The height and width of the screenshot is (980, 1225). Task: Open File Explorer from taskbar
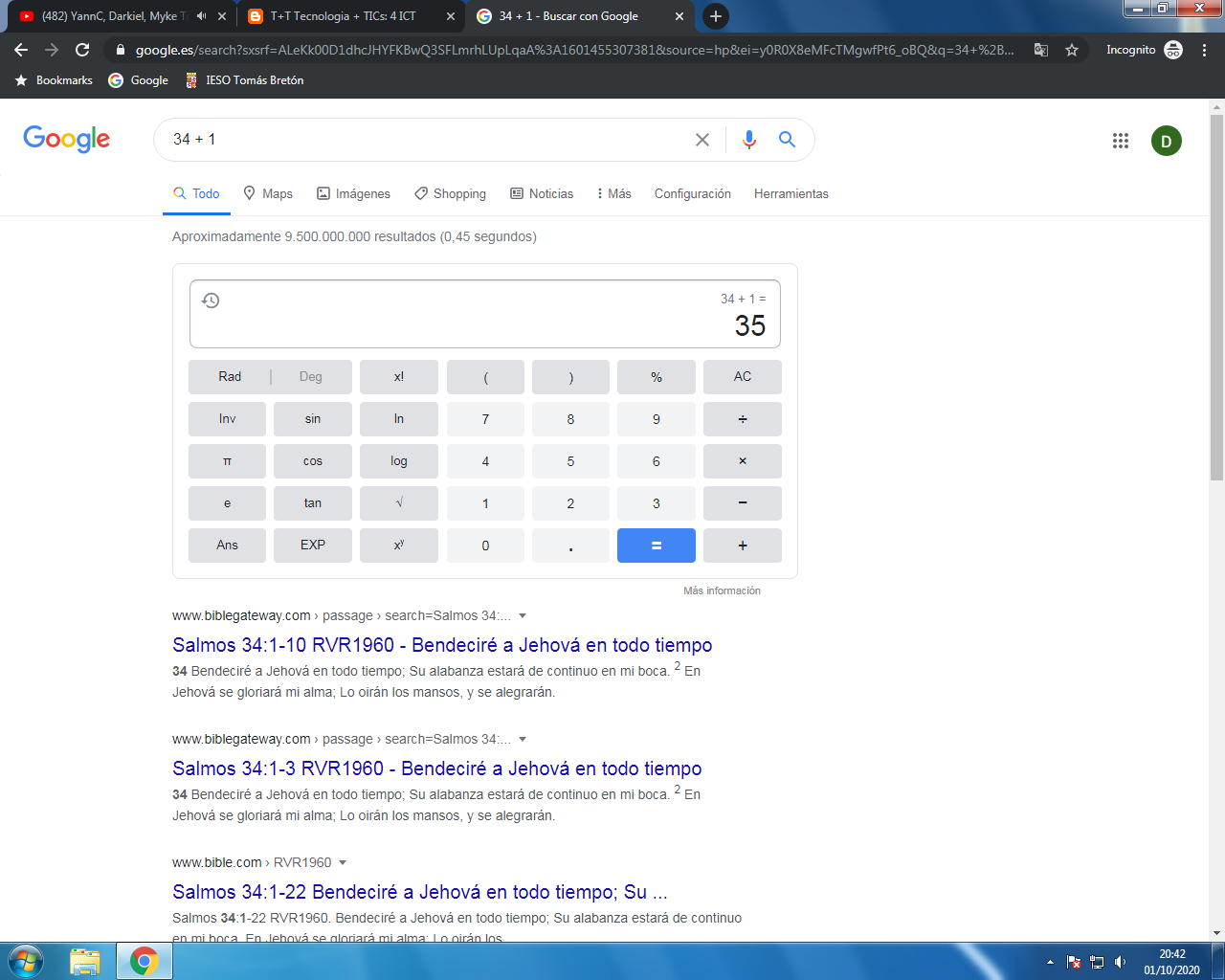[x=85, y=961]
